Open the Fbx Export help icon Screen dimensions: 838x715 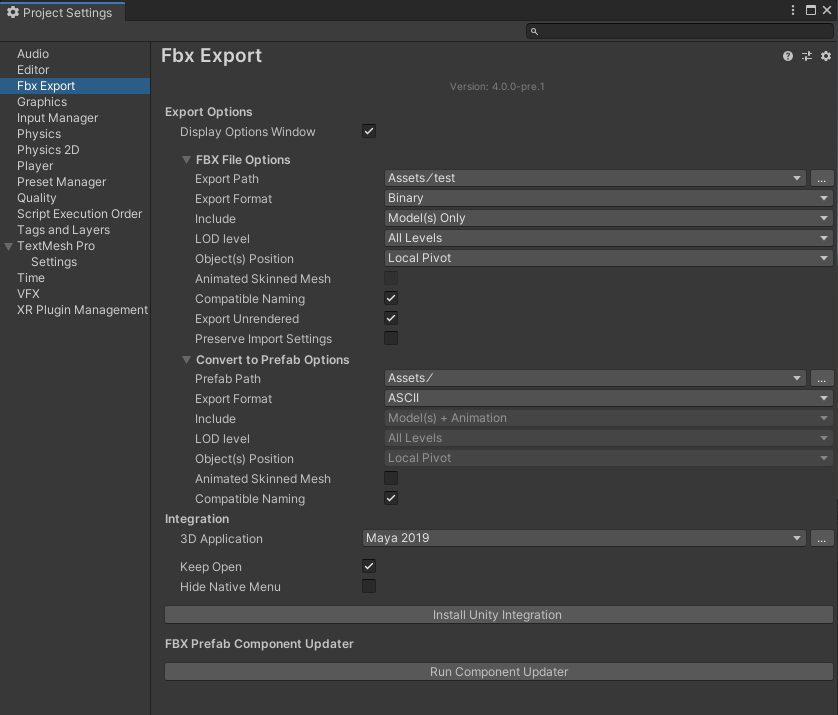(787, 56)
